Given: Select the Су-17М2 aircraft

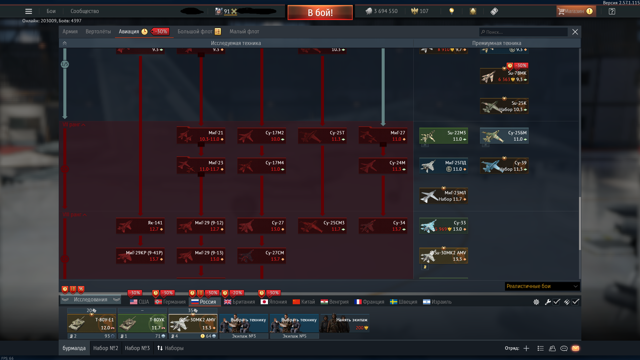Looking at the screenshot, I should (262, 136).
